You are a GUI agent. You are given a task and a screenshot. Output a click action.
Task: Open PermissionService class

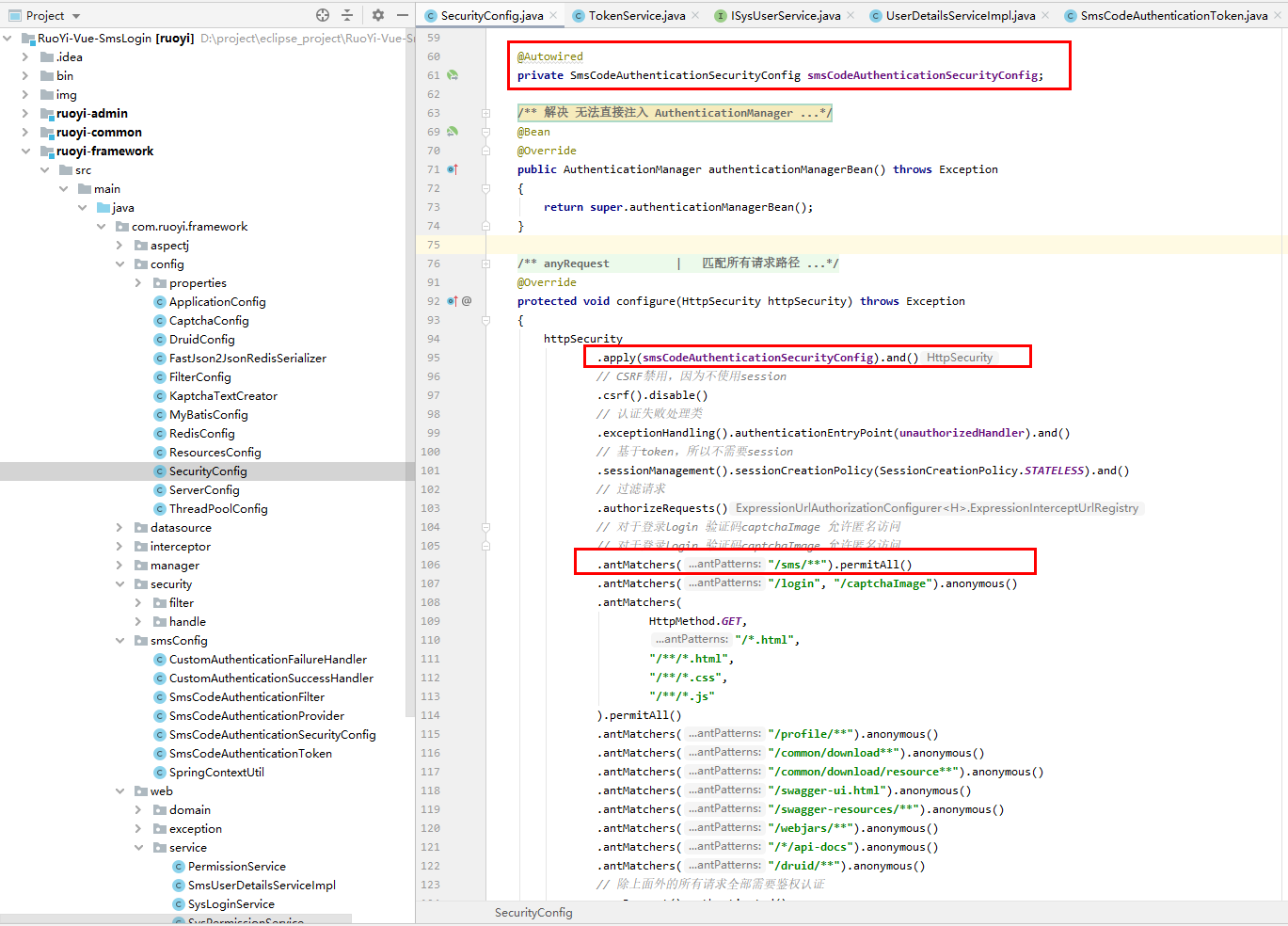(236, 867)
